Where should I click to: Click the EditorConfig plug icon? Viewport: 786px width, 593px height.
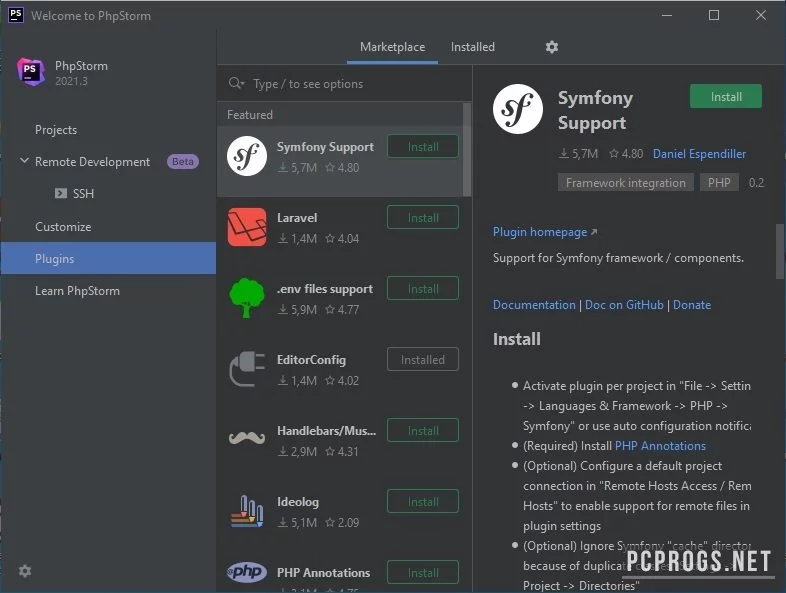coord(247,369)
